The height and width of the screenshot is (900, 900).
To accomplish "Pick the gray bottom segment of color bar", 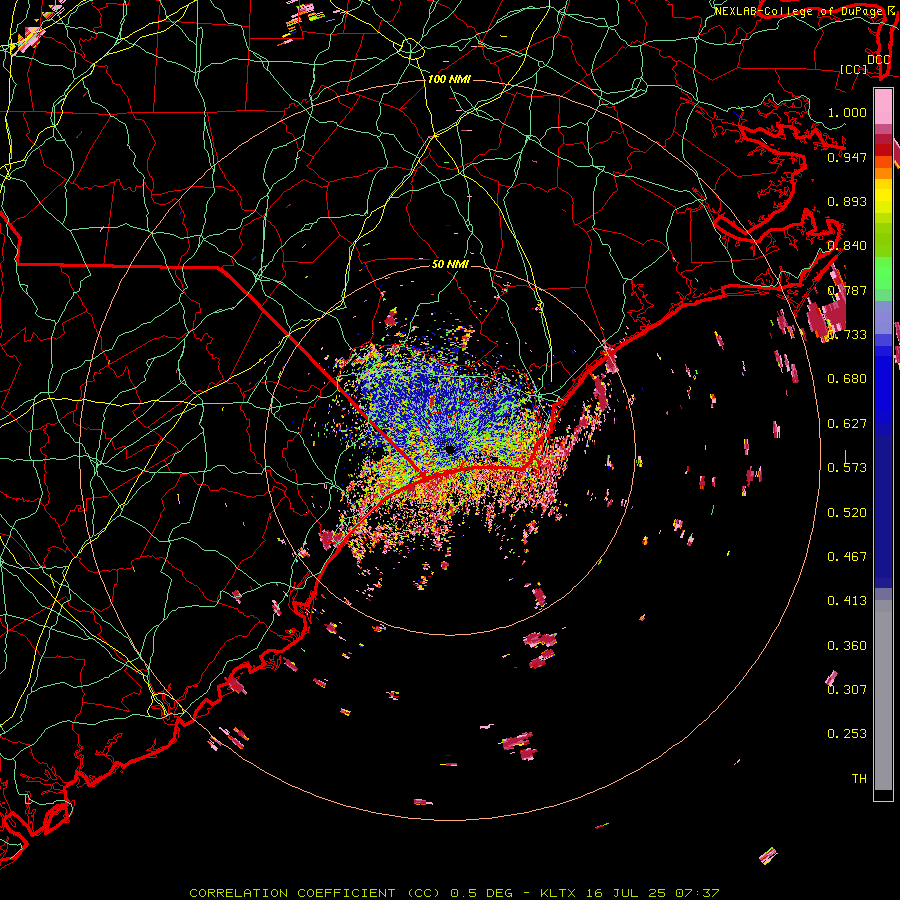I will point(883,695).
